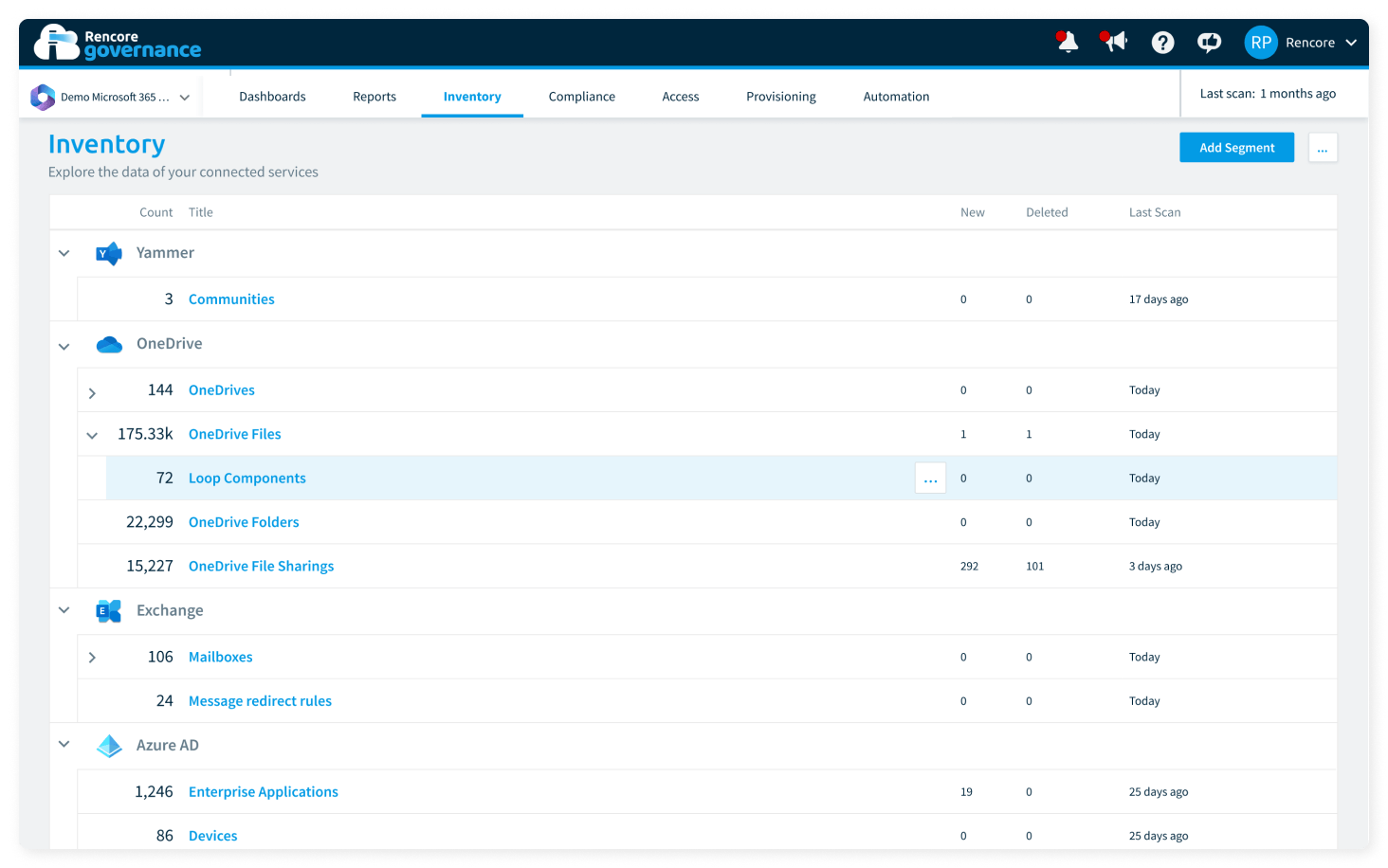Click the New column header

973,212
